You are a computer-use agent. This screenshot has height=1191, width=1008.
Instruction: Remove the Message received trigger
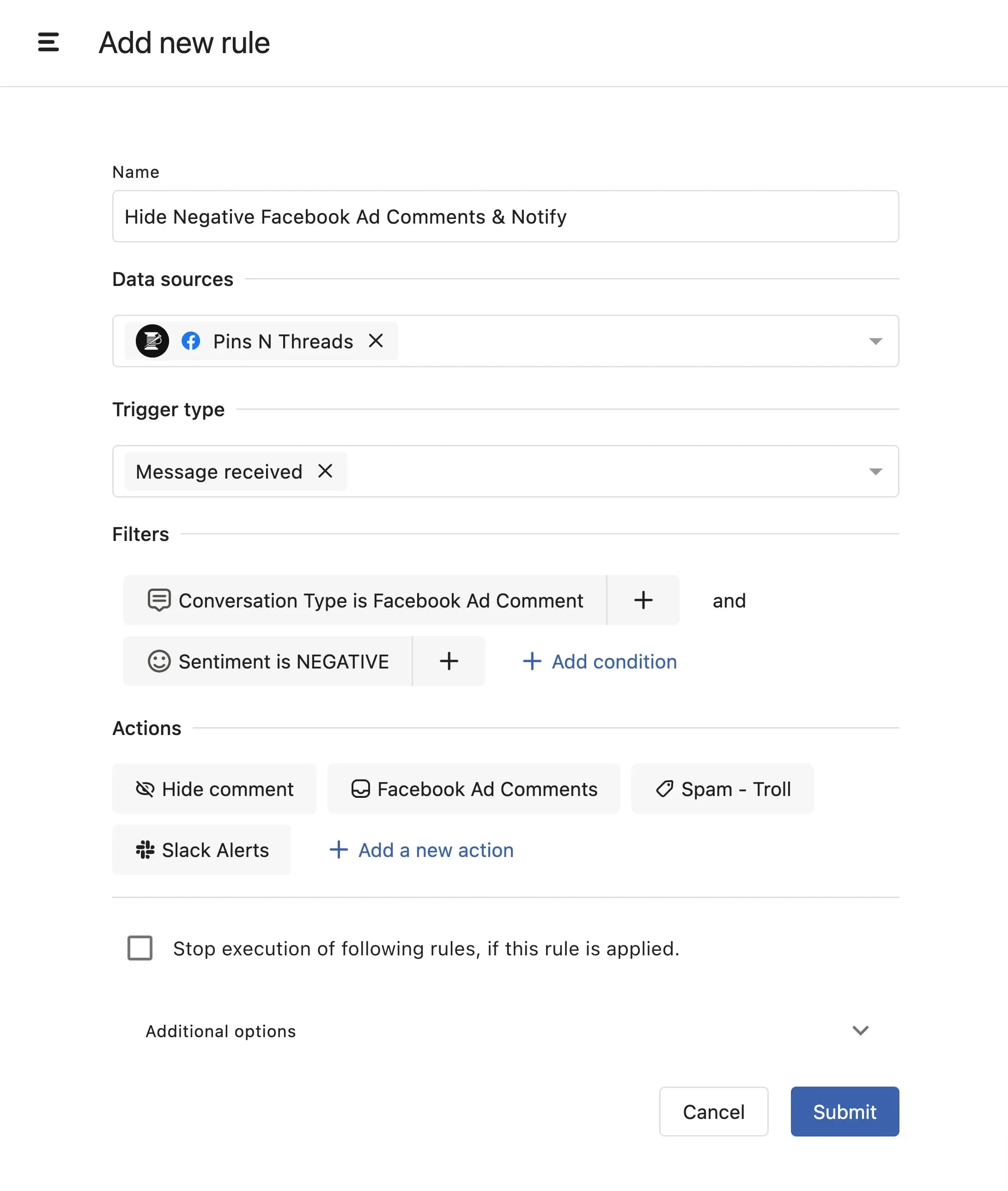[x=325, y=471]
